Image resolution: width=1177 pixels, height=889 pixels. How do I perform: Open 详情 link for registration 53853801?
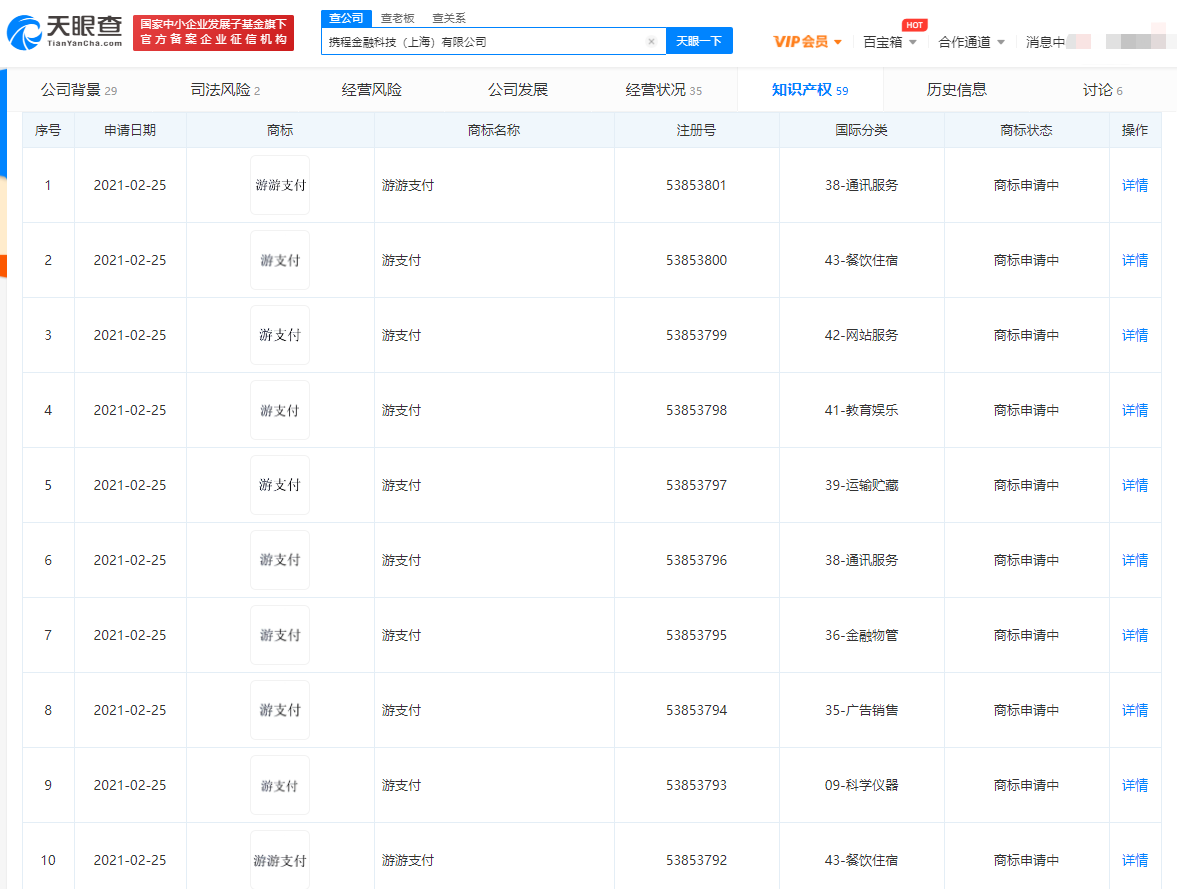click(x=1134, y=185)
